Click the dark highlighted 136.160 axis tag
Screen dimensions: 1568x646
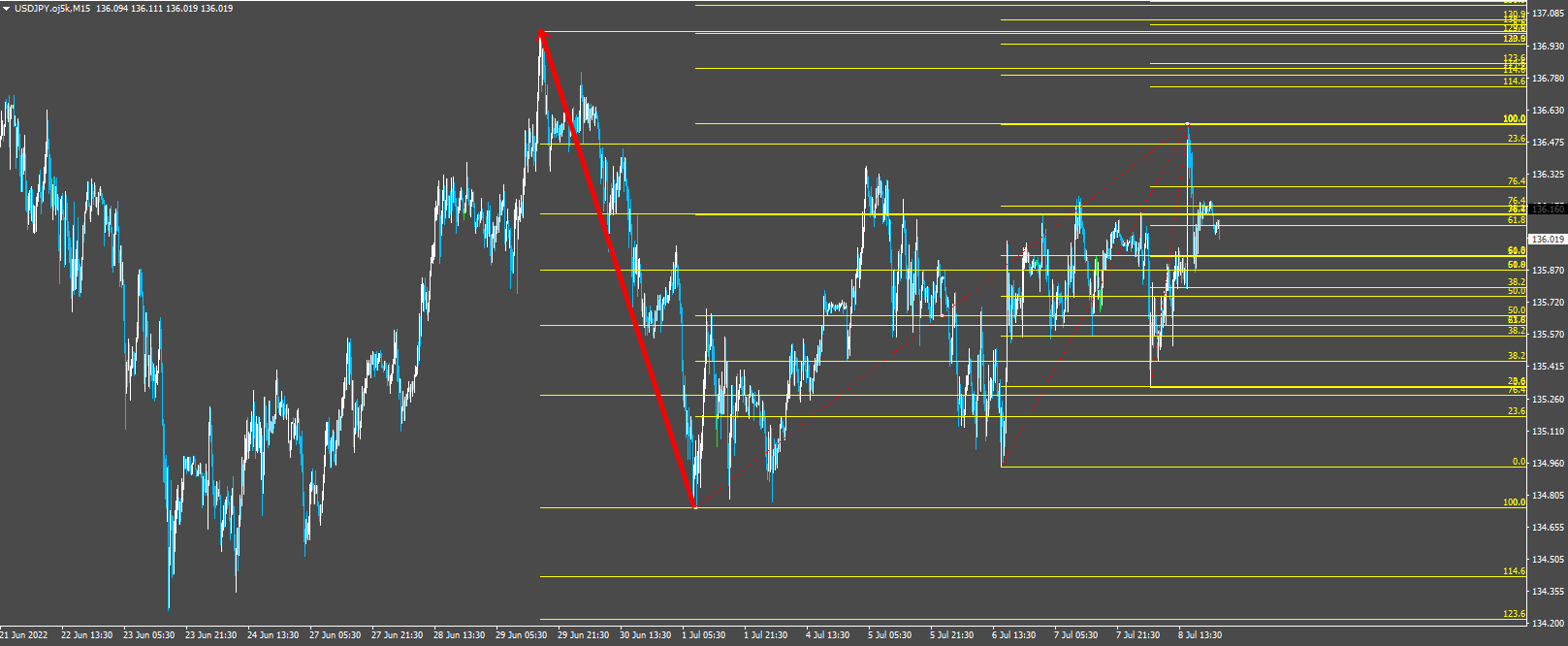click(1548, 209)
